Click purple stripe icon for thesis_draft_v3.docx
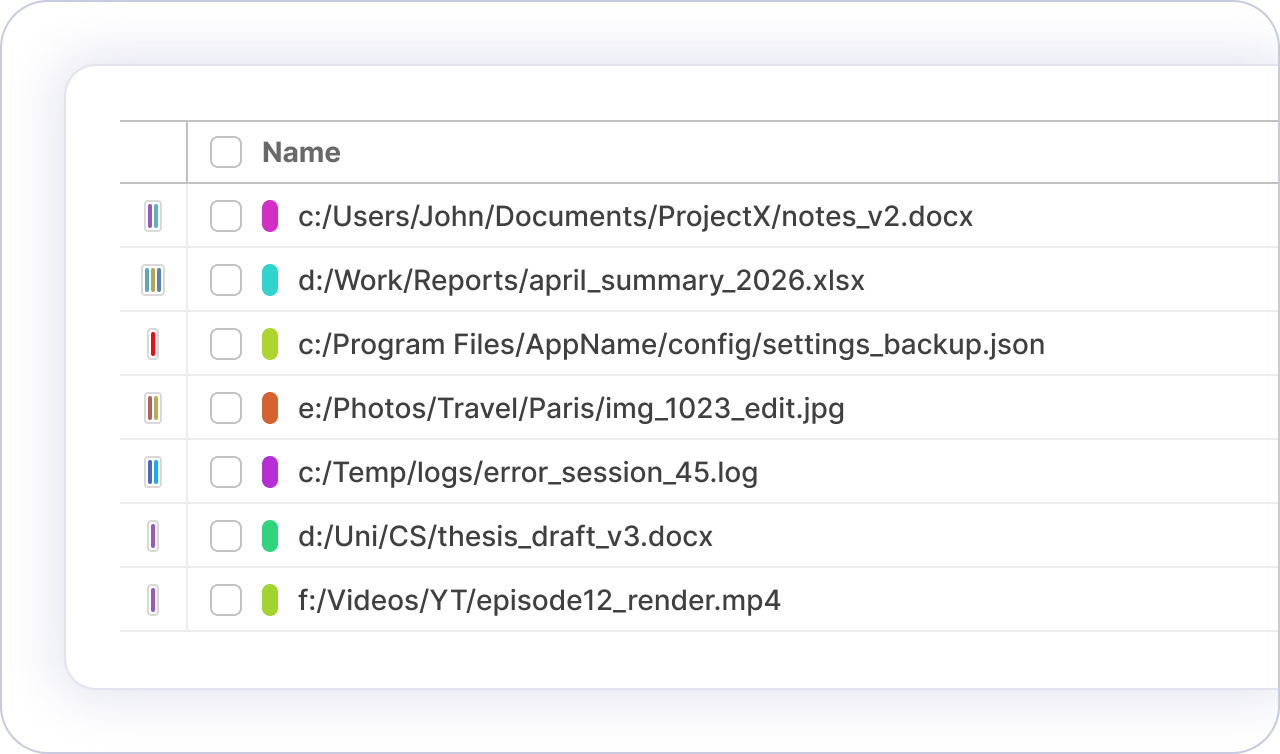The height and width of the screenshot is (754, 1280). tap(153, 536)
